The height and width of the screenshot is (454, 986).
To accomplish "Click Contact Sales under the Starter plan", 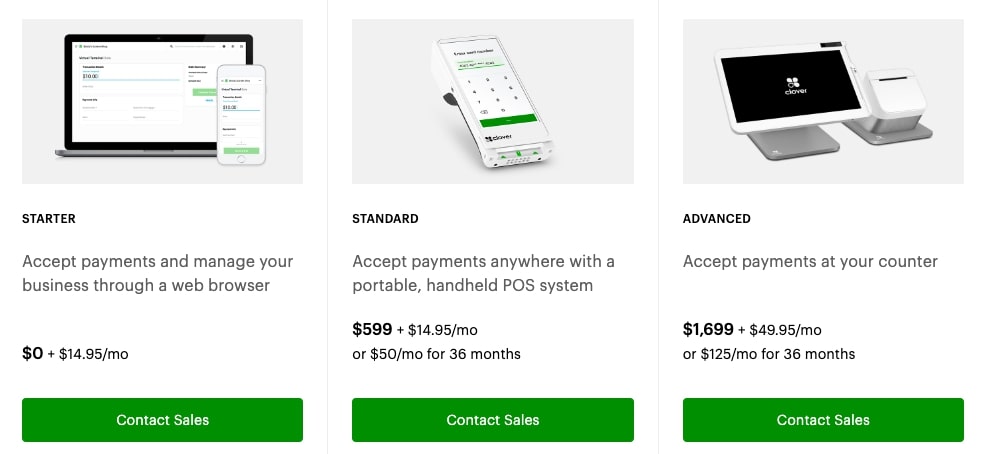I will 162,419.
